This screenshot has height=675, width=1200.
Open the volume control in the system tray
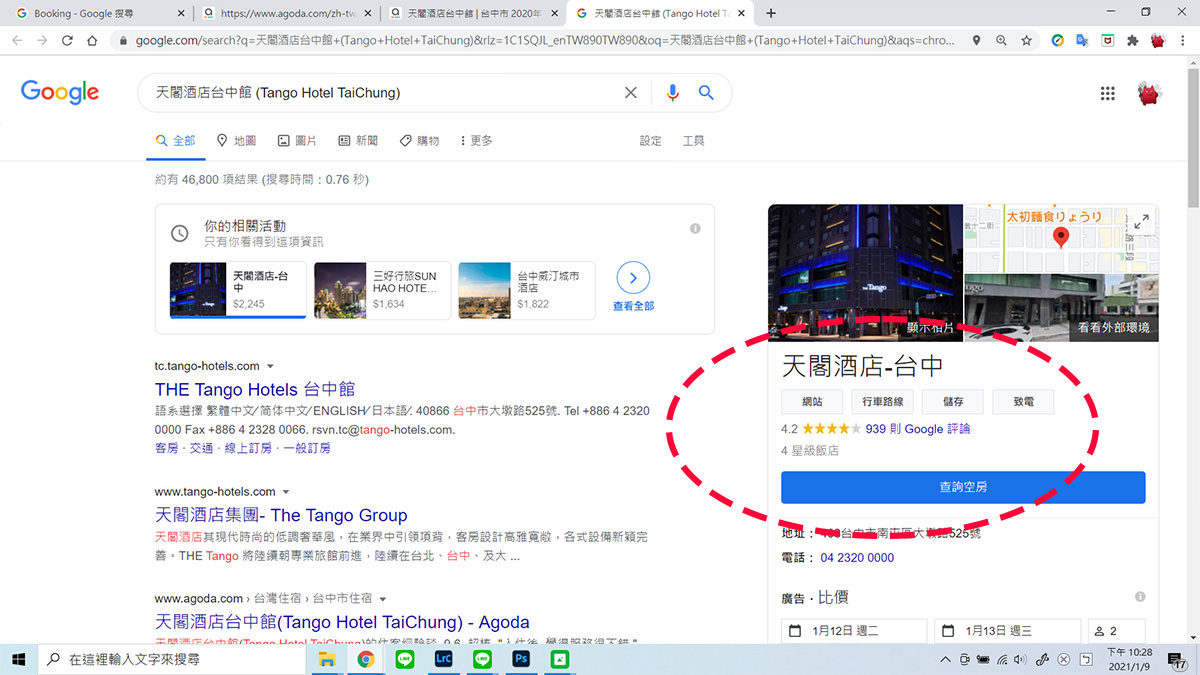[x=1020, y=659]
